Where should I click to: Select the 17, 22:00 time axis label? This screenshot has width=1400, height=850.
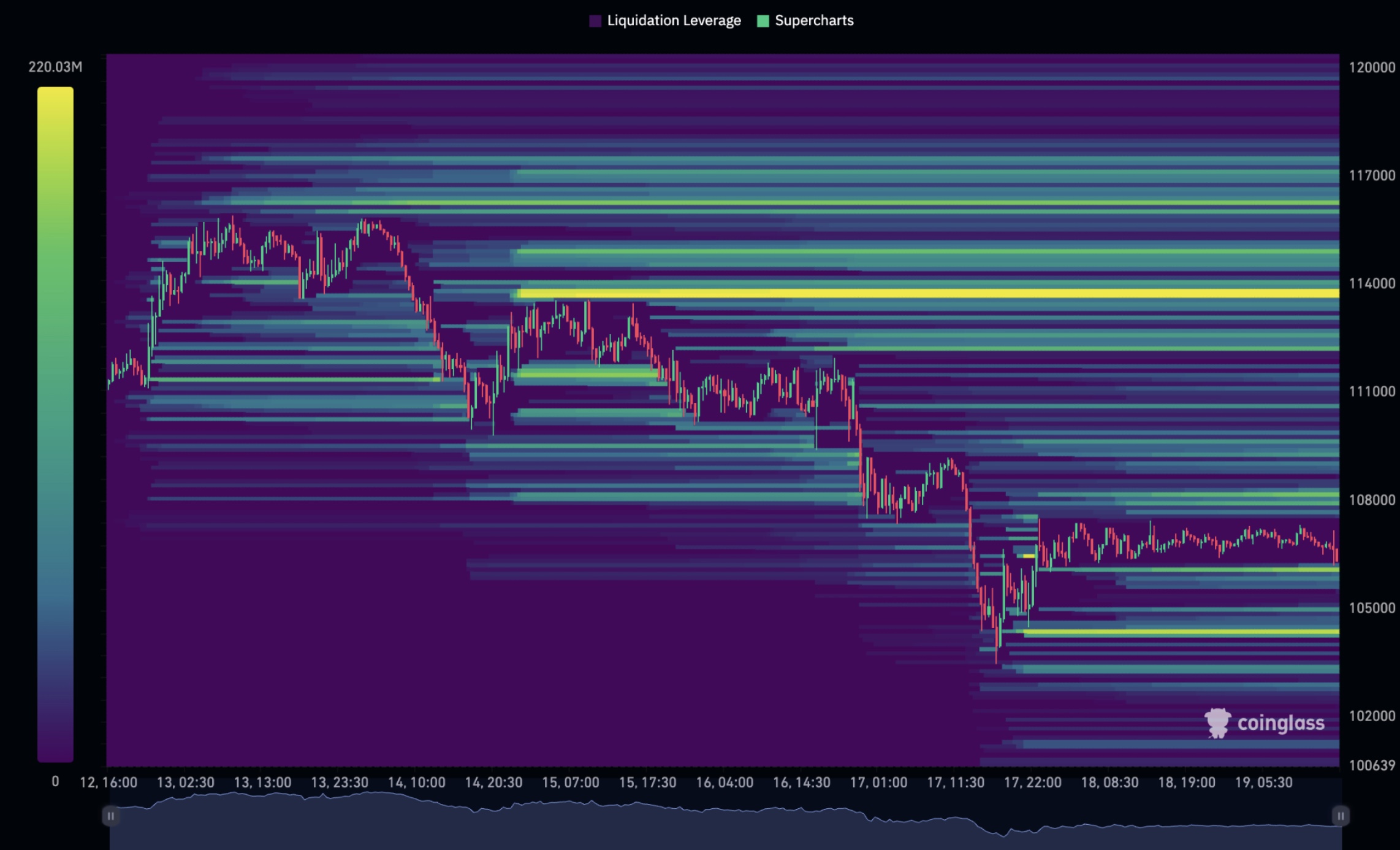click(1032, 783)
